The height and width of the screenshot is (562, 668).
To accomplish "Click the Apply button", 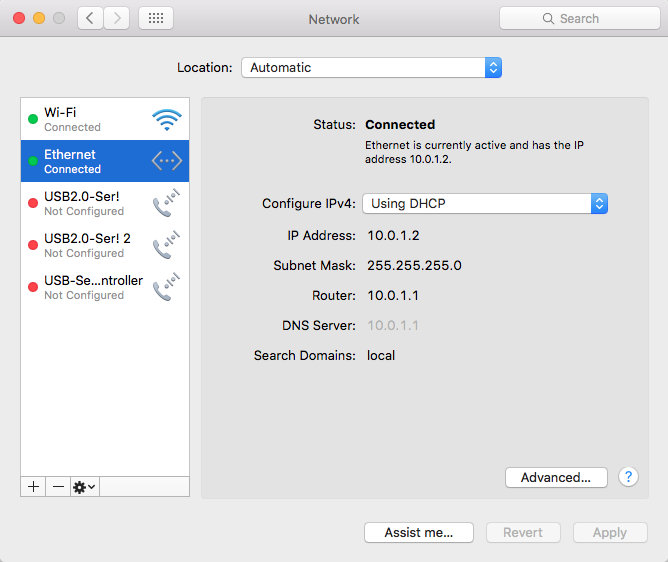I will point(610,533).
